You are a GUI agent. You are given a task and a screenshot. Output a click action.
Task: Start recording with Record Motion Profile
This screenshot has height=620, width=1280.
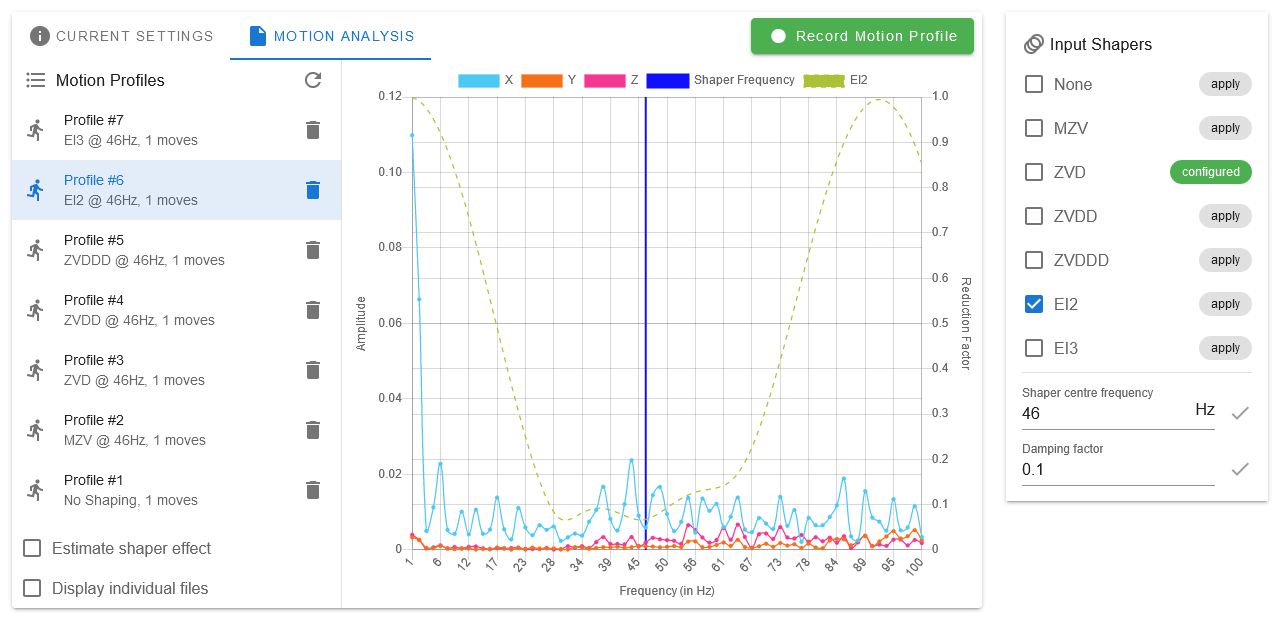(862, 36)
